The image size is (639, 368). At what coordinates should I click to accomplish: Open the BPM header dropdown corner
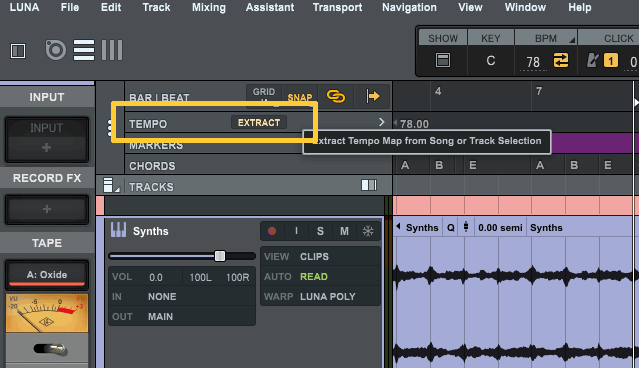tap(572, 40)
